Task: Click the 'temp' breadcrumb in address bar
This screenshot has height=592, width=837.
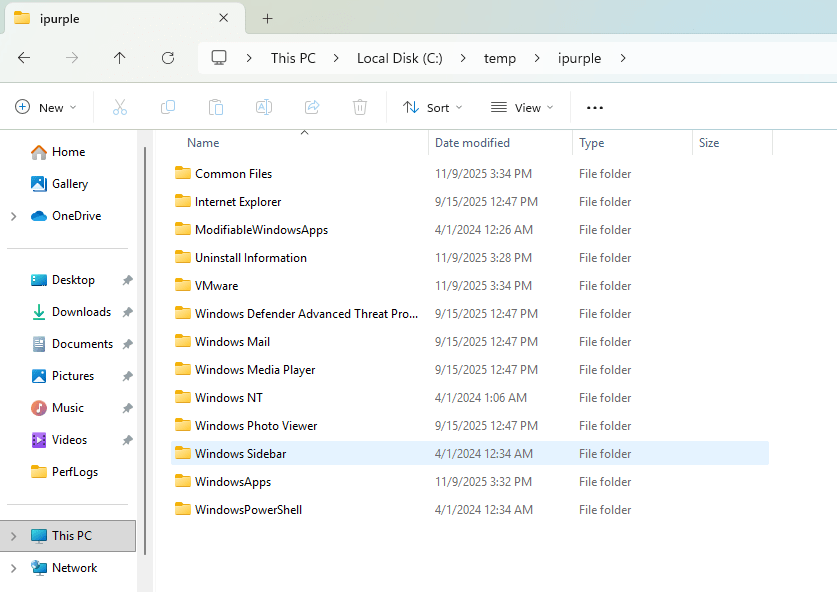Action: (500, 58)
